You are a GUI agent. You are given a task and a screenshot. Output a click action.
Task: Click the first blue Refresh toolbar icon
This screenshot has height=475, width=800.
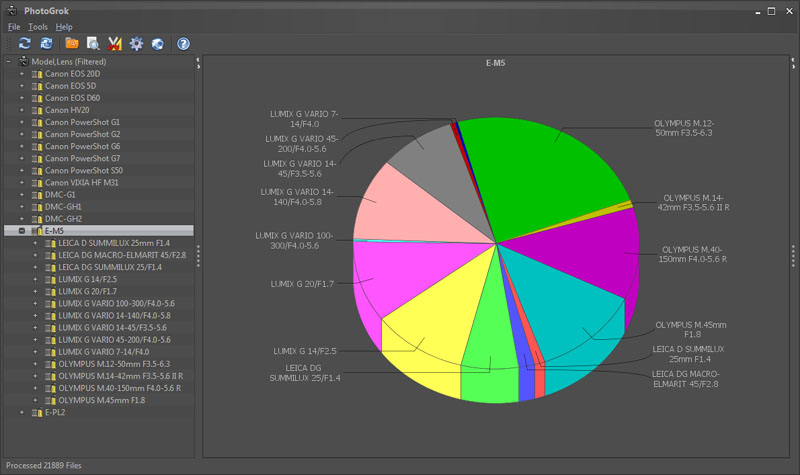tap(24, 44)
